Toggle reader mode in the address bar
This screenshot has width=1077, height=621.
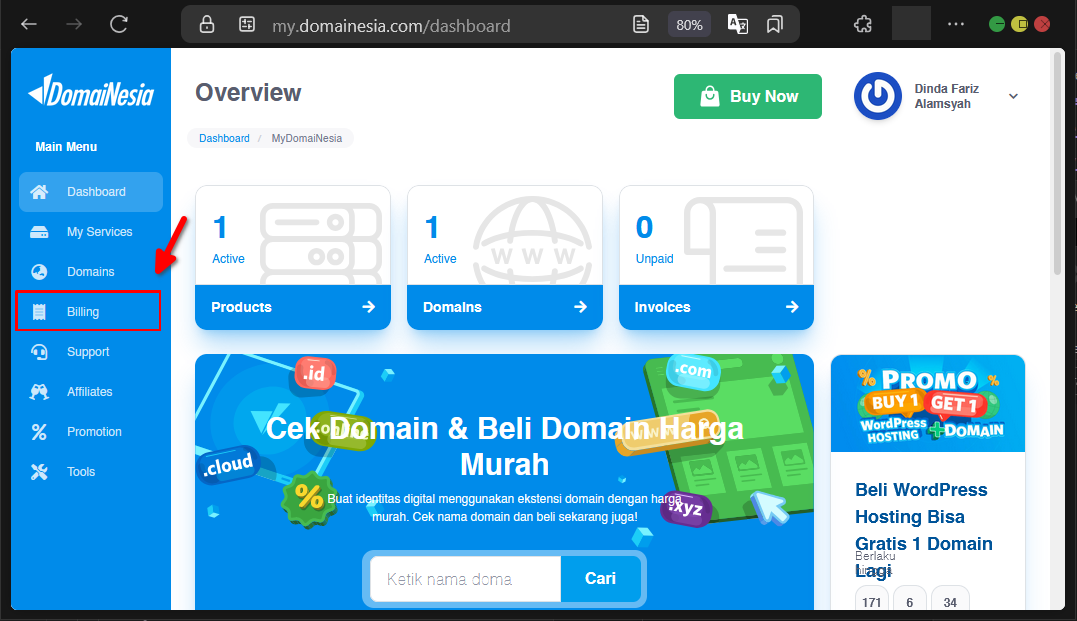click(x=640, y=24)
